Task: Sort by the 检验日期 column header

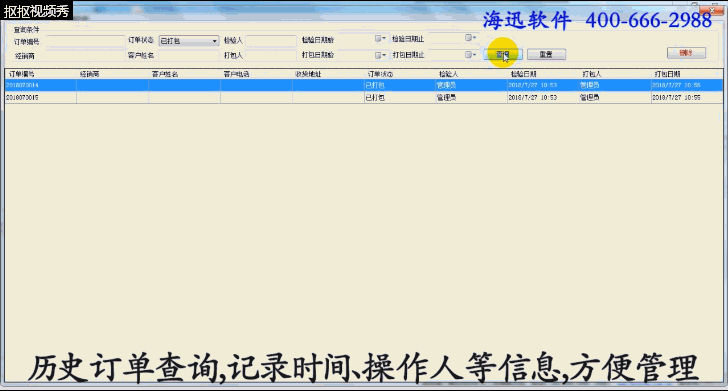Action: (x=543, y=74)
